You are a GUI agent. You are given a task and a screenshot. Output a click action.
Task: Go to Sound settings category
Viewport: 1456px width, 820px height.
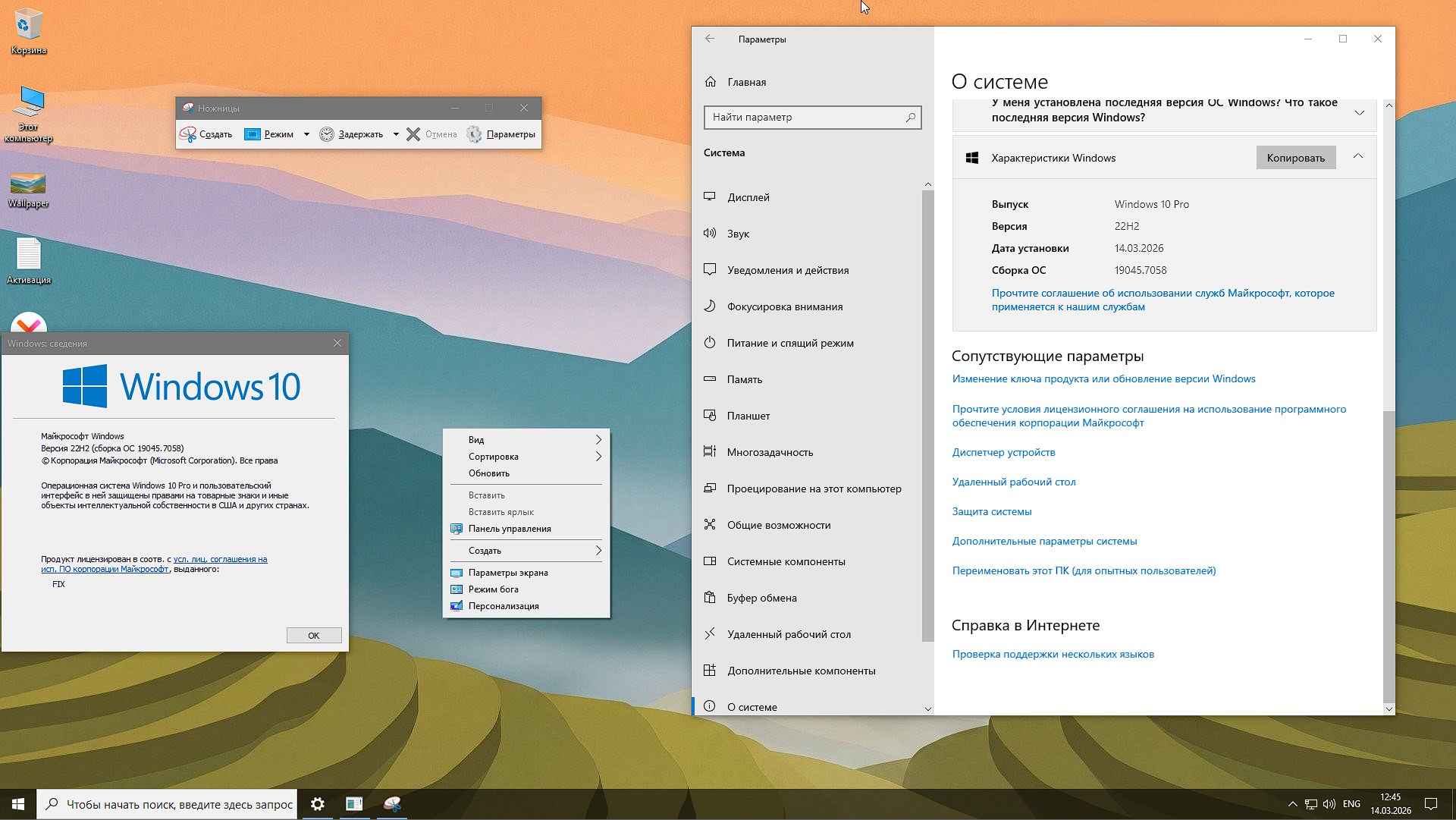pyautogui.click(x=738, y=234)
